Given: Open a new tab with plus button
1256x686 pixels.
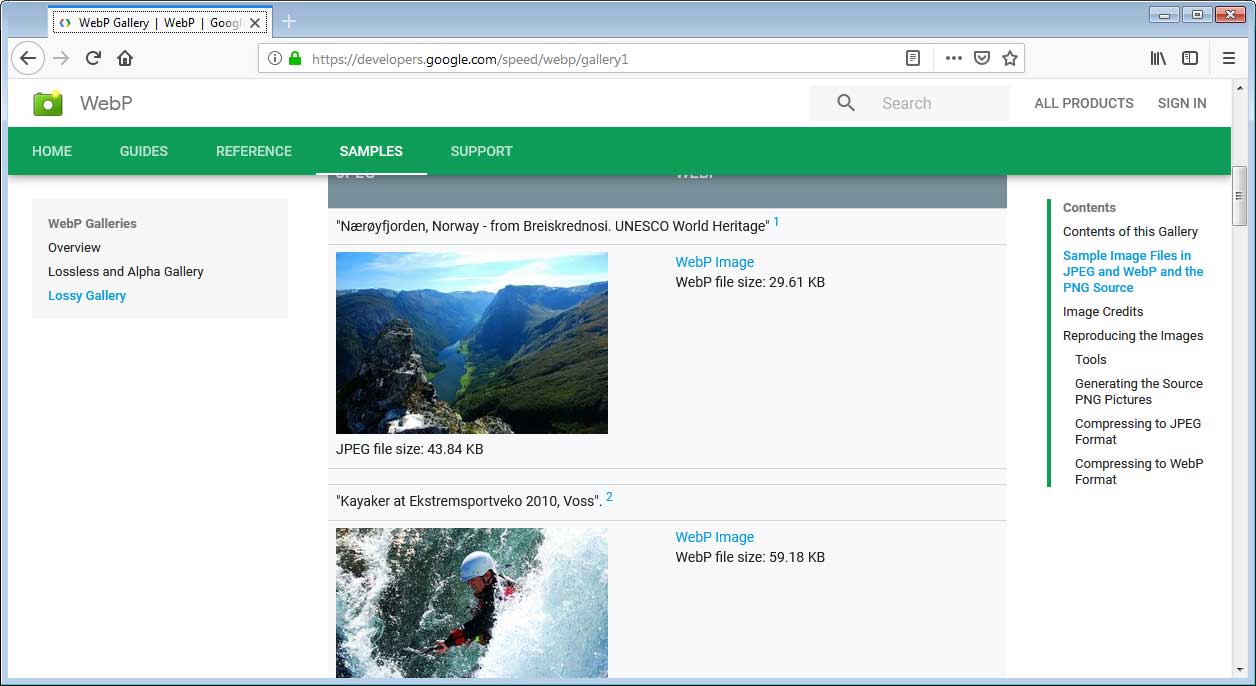Looking at the screenshot, I should (x=289, y=21).
